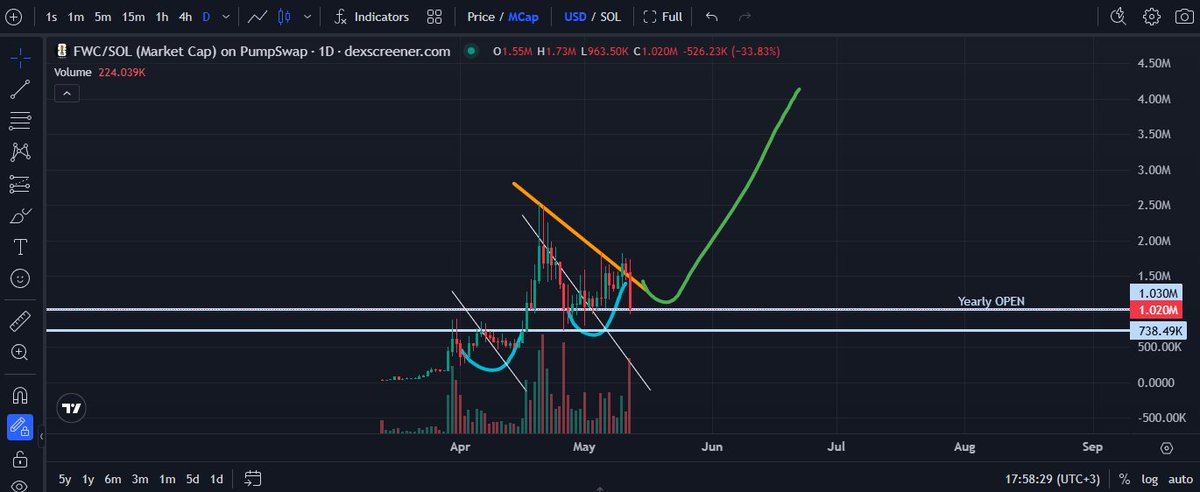1200x492 pixels.
Task: Select the brush drawing tool
Action: (19, 215)
